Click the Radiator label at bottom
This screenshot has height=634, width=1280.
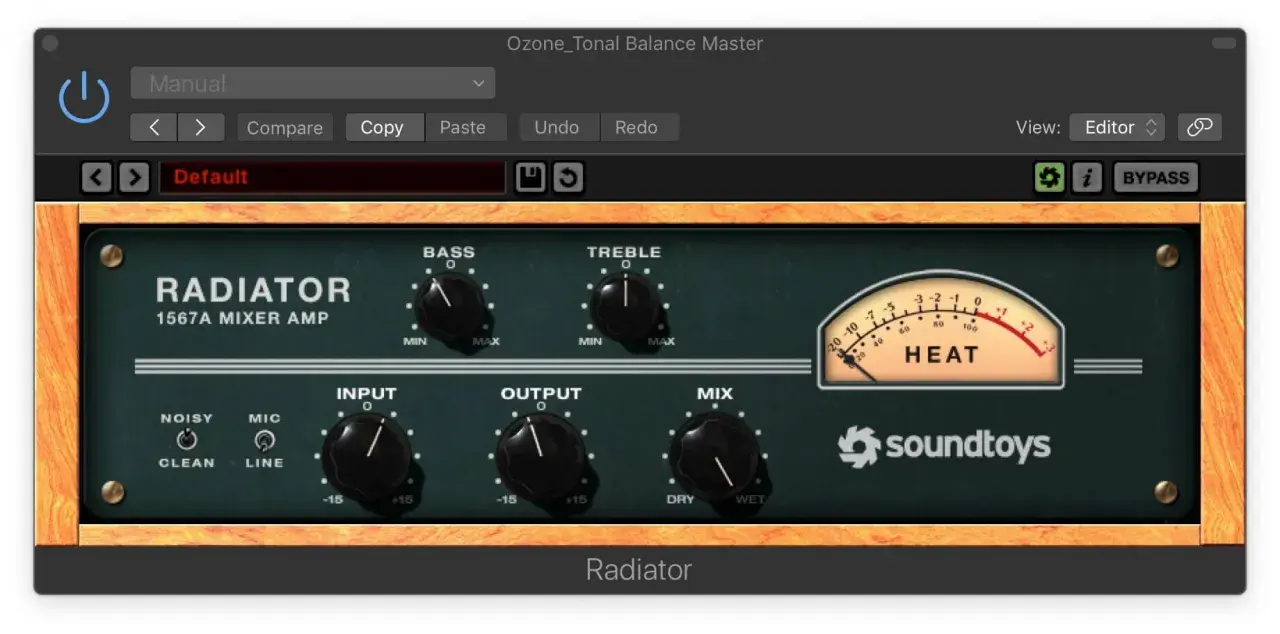click(x=639, y=570)
